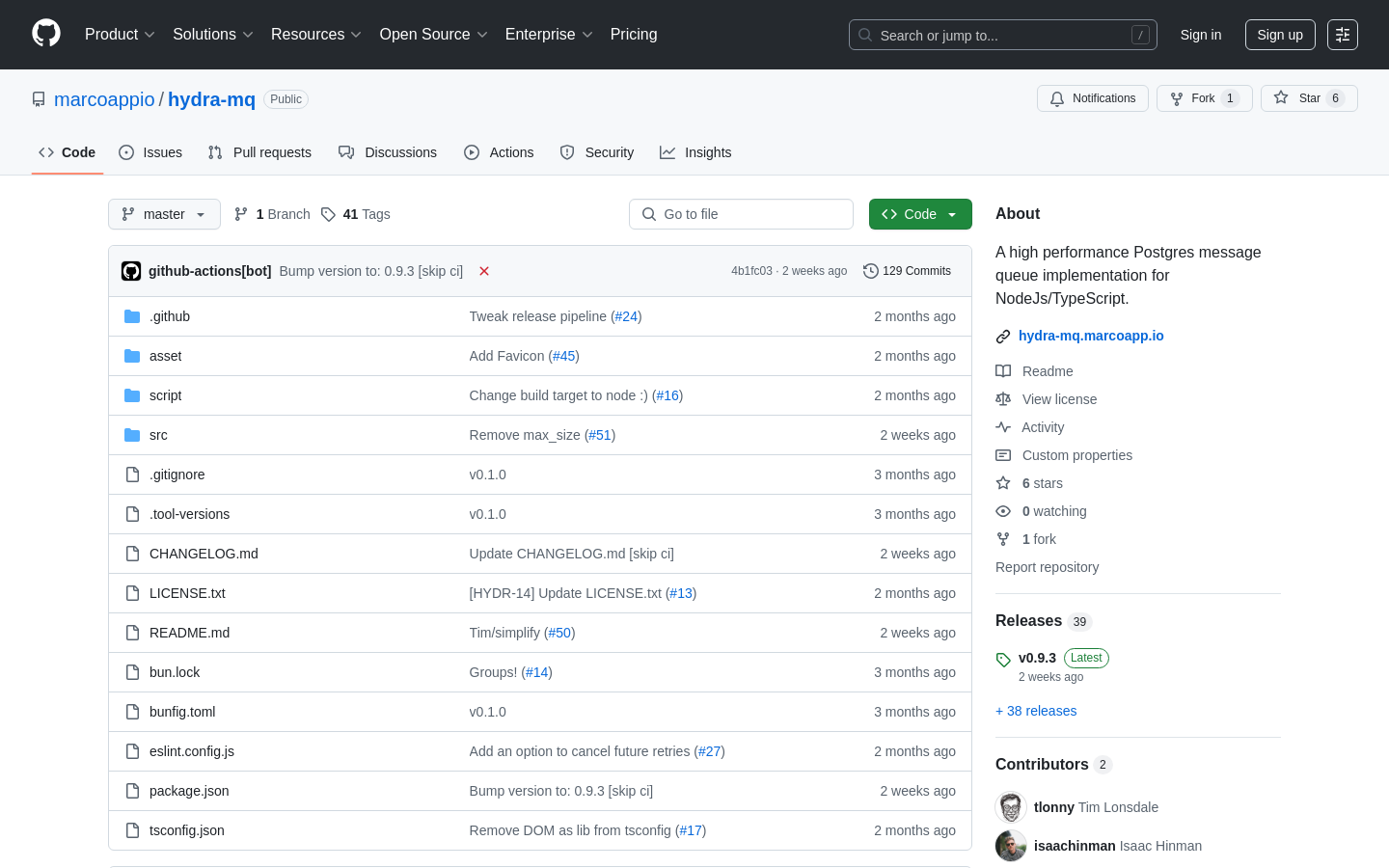
Task: Click the failed status X icon on latest commit
Action: (484, 271)
